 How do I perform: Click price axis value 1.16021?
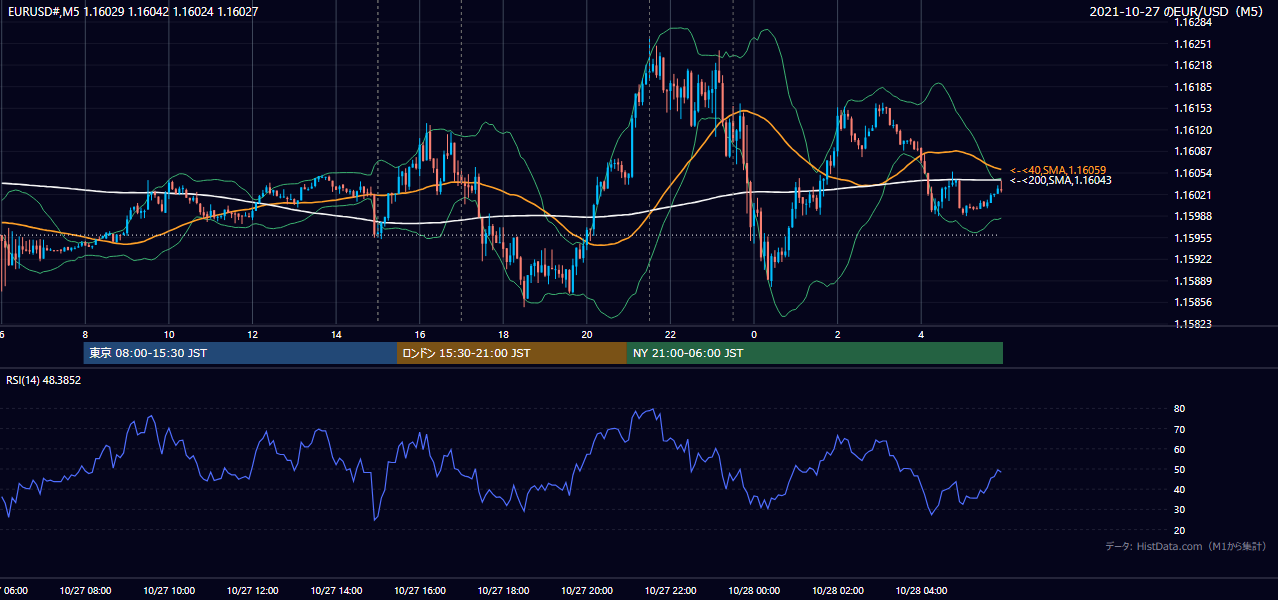(x=1193, y=195)
